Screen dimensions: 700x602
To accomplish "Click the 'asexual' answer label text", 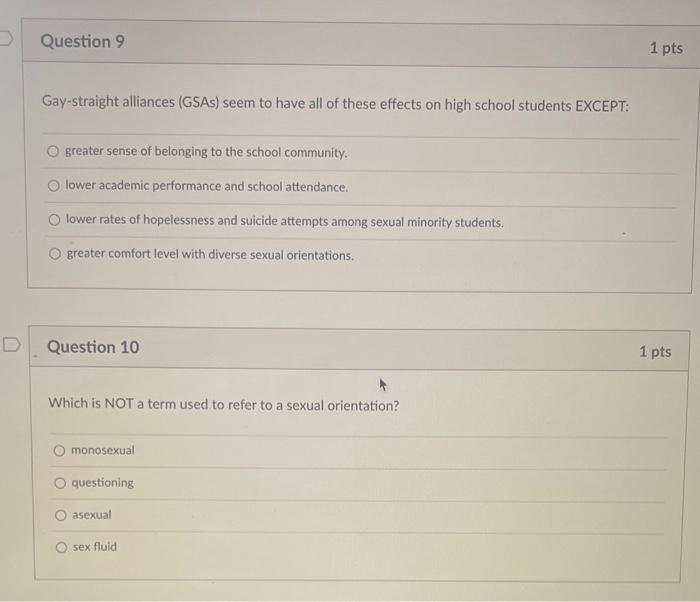I will click(x=92, y=515).
